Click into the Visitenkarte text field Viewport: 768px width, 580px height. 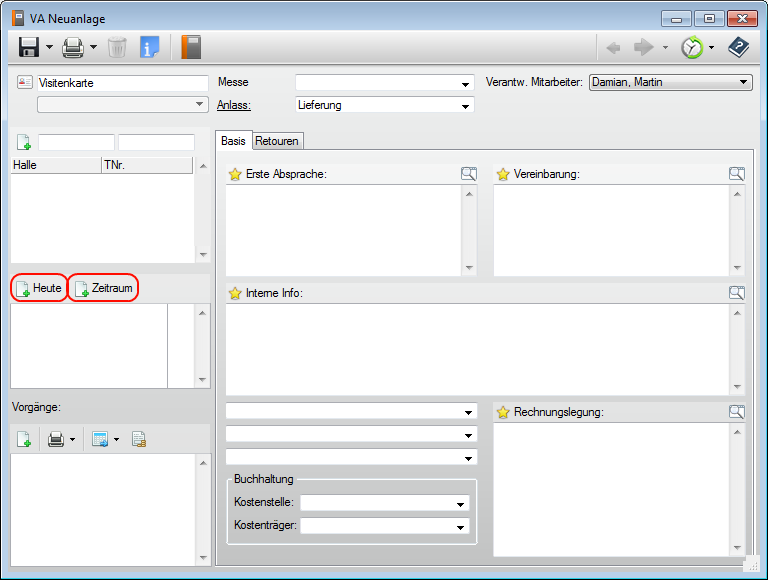tap(120, 83)
